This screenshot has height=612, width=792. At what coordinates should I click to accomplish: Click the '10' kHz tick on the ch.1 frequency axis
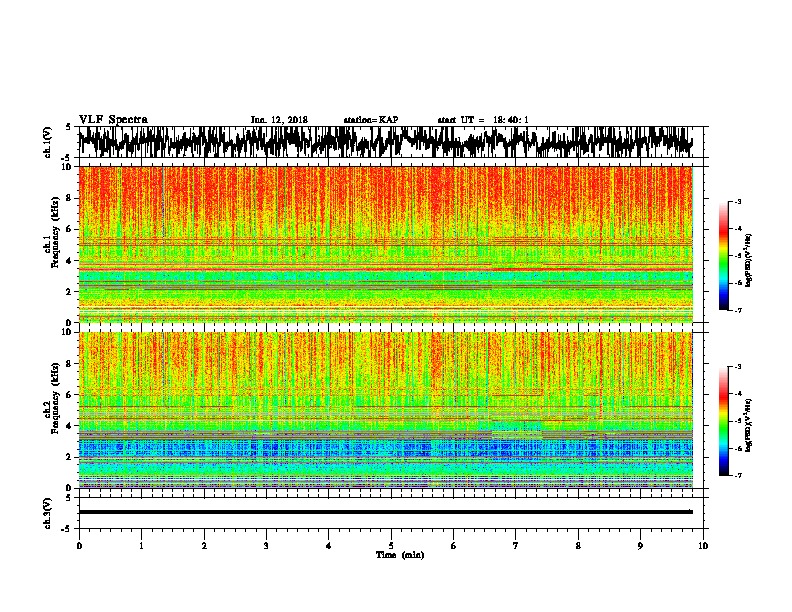[x=67, y=167]
